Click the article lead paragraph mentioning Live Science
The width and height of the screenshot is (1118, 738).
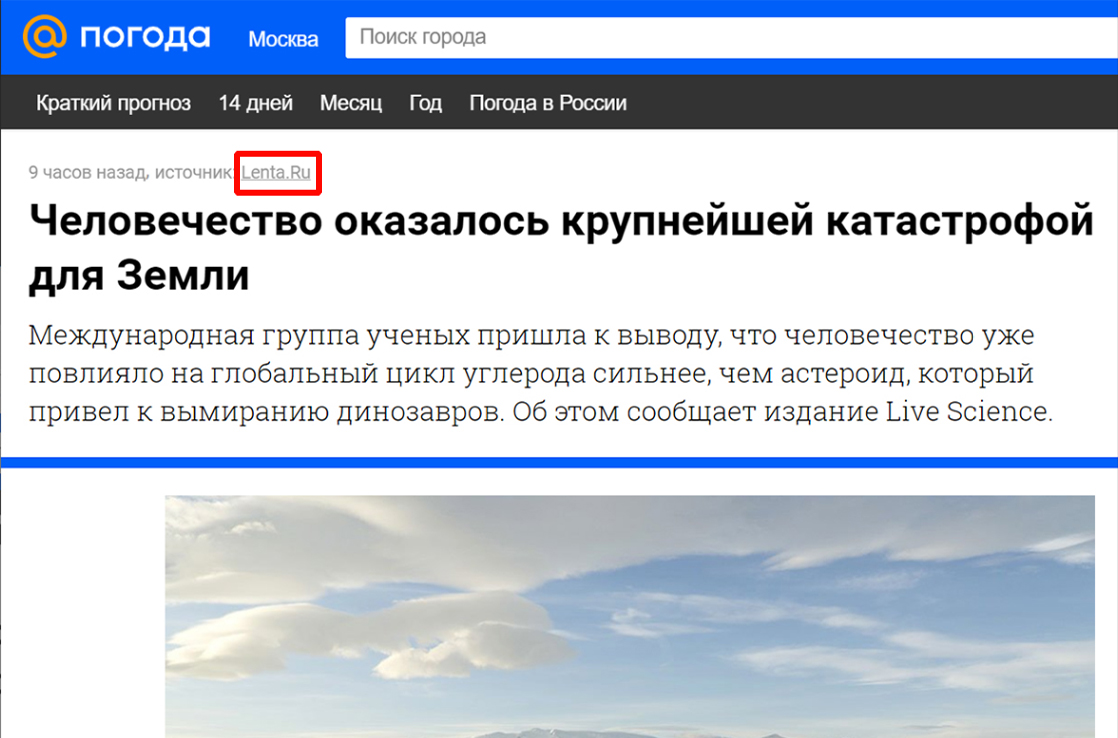(x=540, y=373)
